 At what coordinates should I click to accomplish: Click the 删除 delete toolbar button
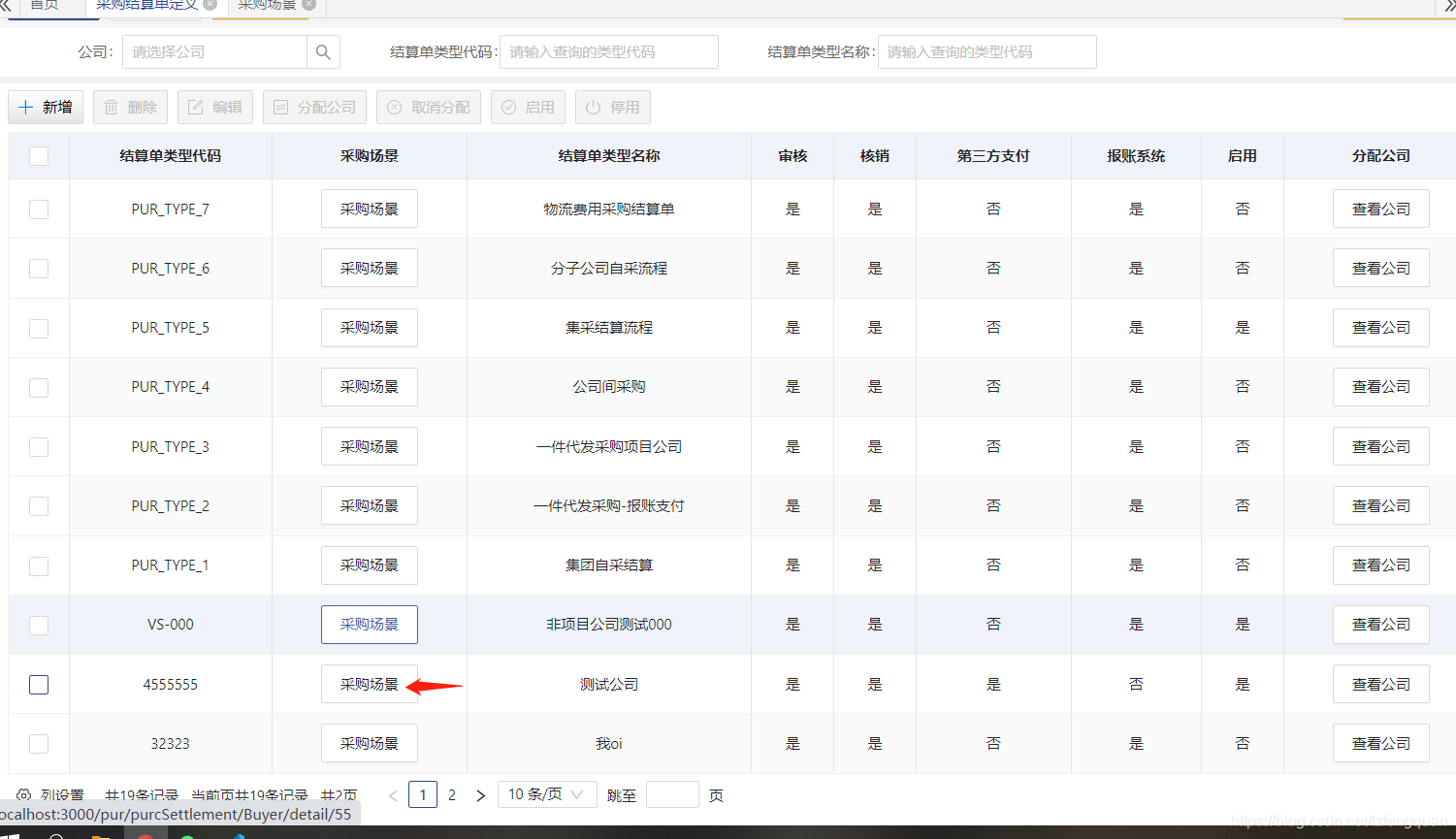point(130,107)
